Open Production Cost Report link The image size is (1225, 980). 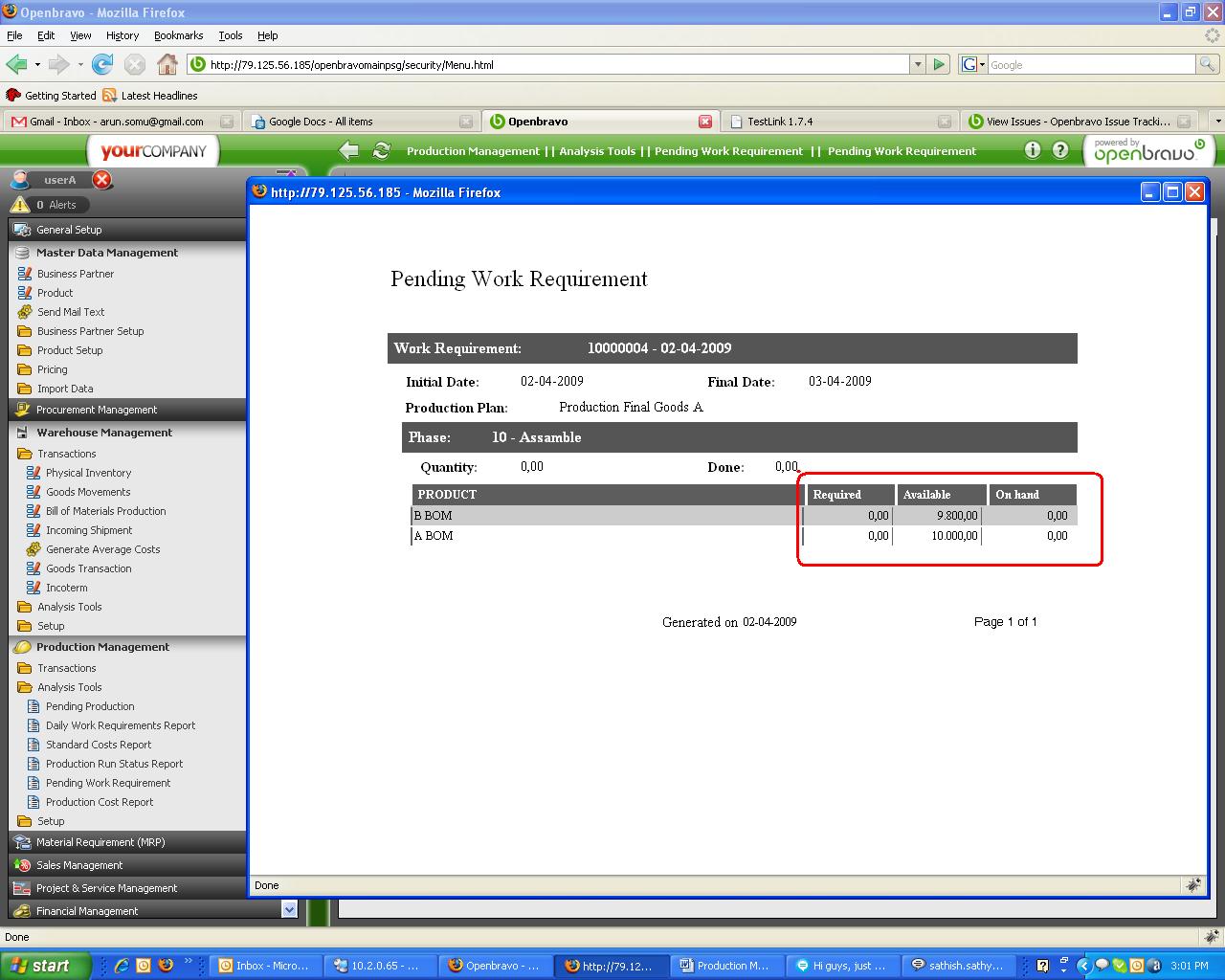tap(100, 802)
